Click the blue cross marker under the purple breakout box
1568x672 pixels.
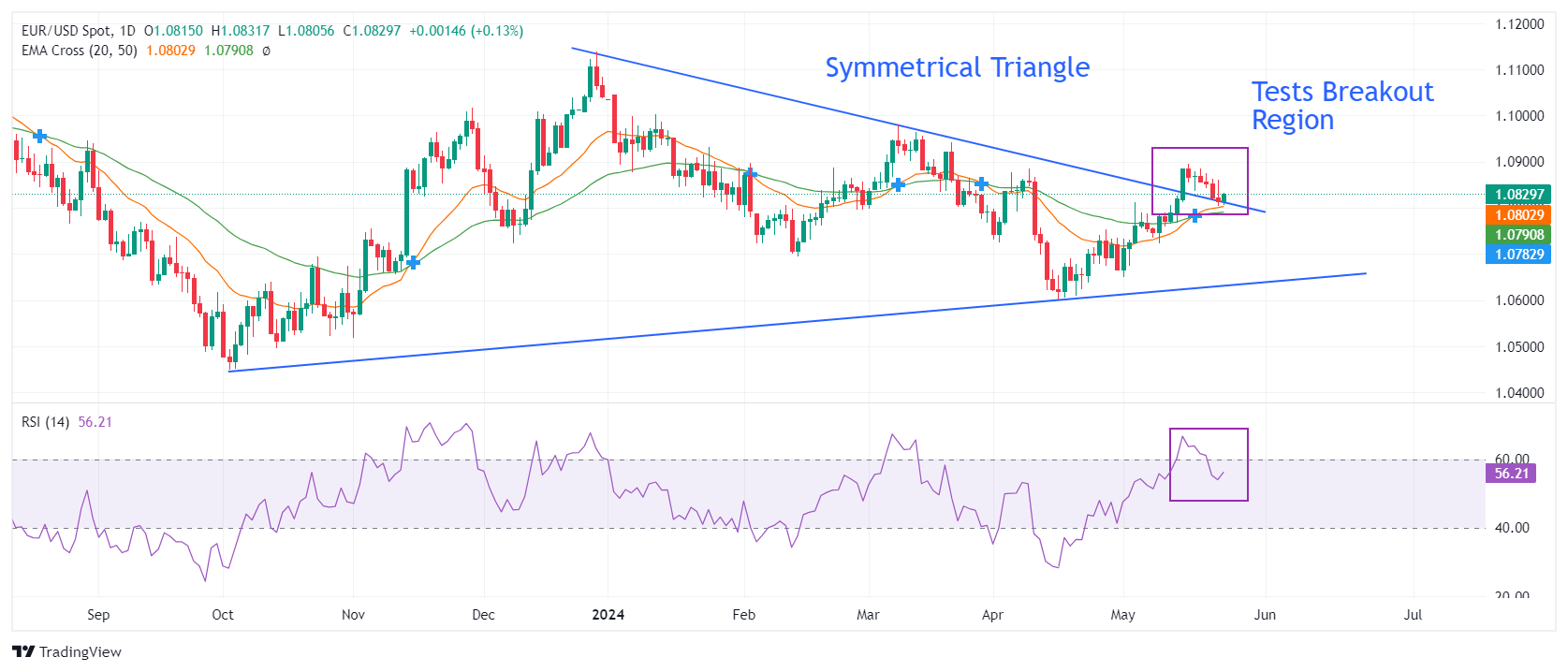[1195, 216]
